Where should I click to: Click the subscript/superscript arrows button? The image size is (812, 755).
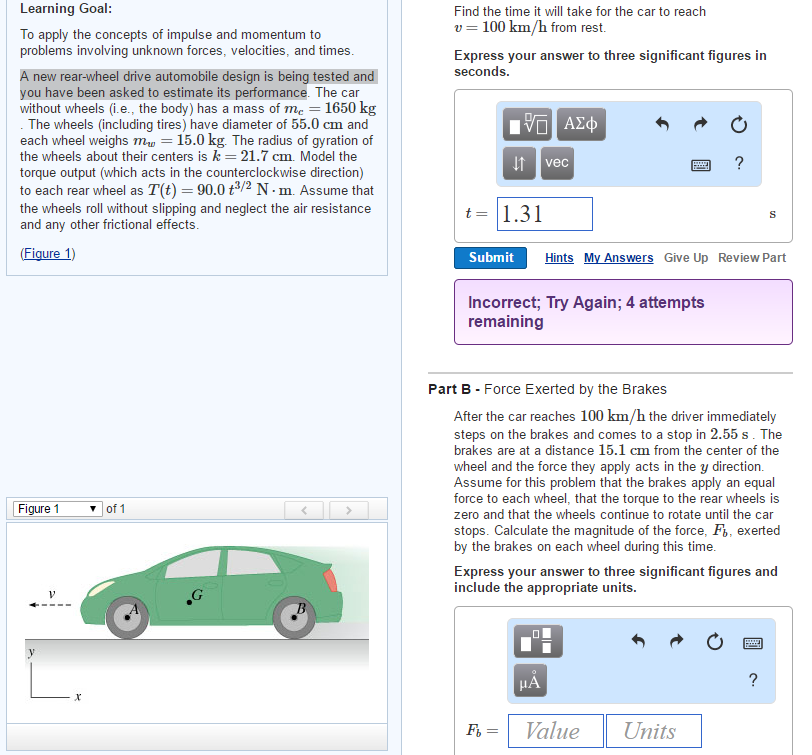click(x=520, y=164)
